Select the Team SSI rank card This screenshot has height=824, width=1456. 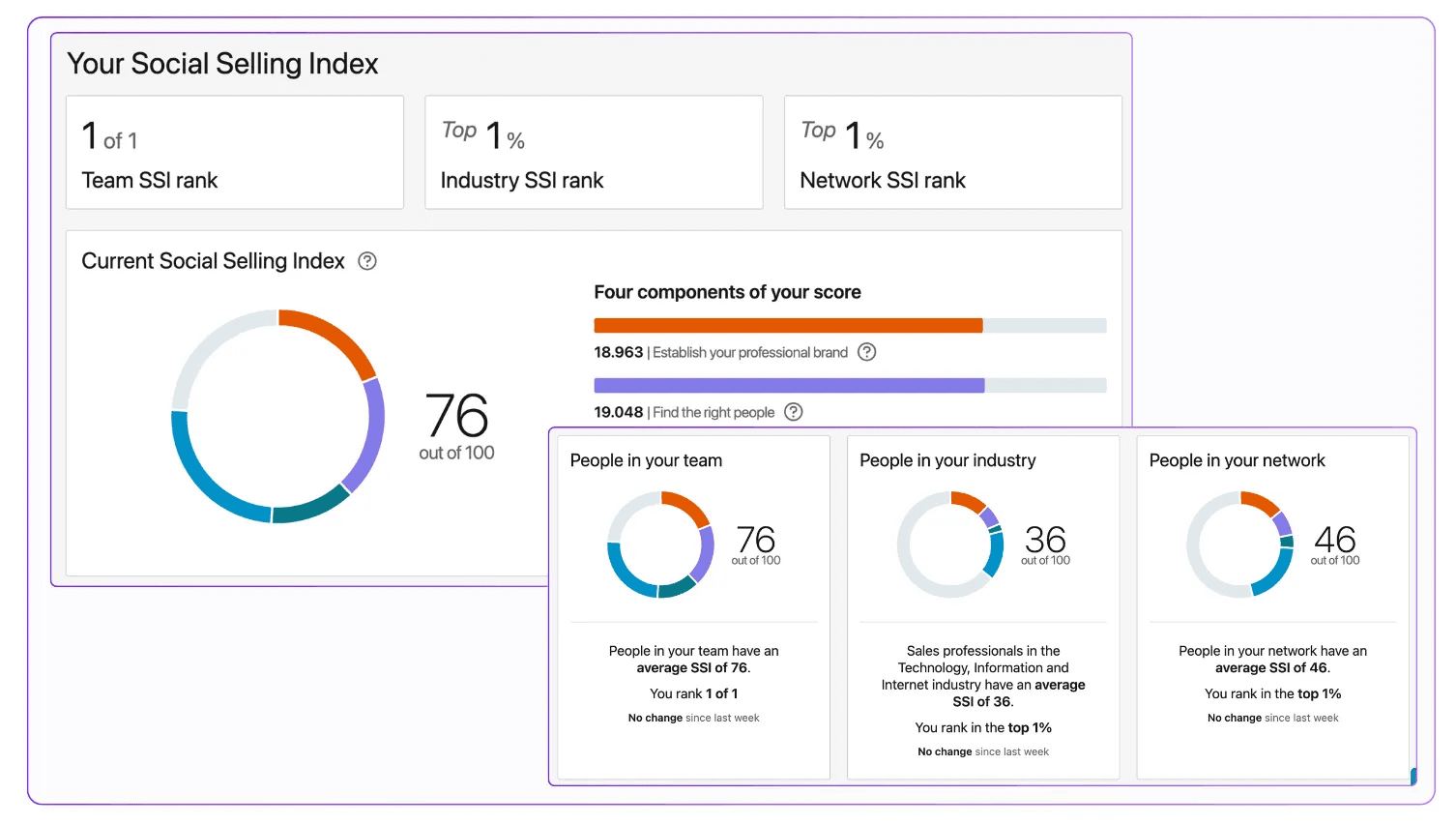click(235, 152)
